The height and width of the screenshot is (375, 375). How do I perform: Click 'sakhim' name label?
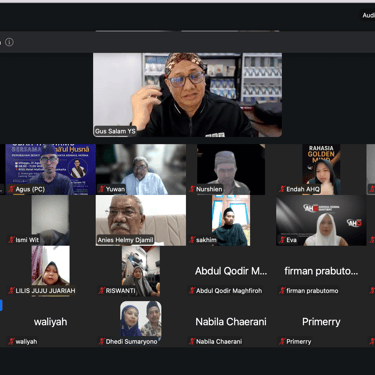coord(206,240)
